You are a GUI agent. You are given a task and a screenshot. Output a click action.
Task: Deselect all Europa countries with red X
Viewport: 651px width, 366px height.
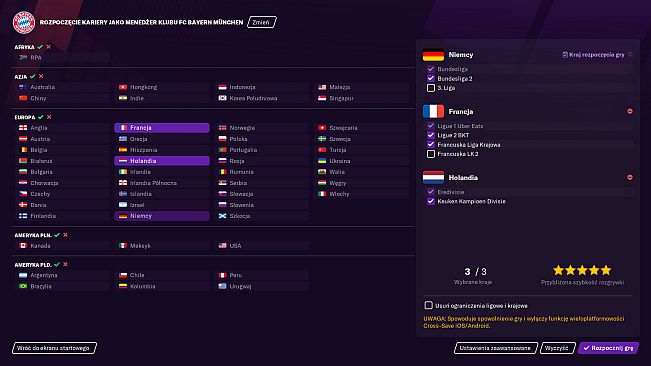coord(49,117)
